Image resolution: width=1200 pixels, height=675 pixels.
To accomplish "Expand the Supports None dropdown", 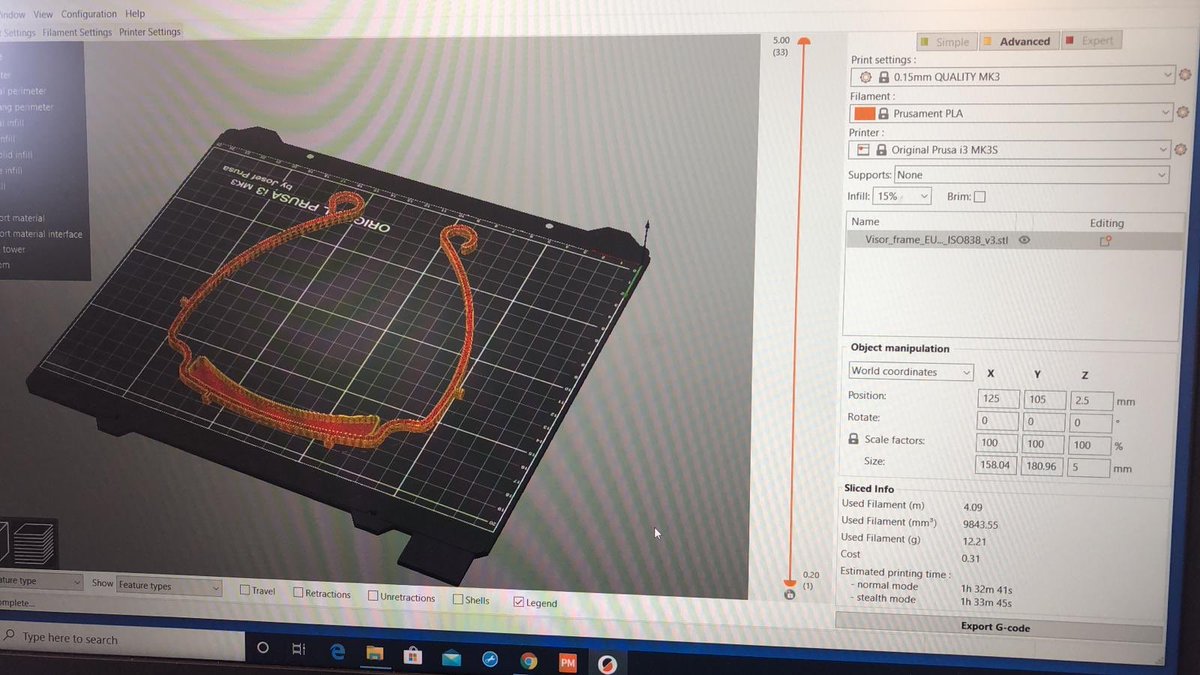I will click(1032, 175).
